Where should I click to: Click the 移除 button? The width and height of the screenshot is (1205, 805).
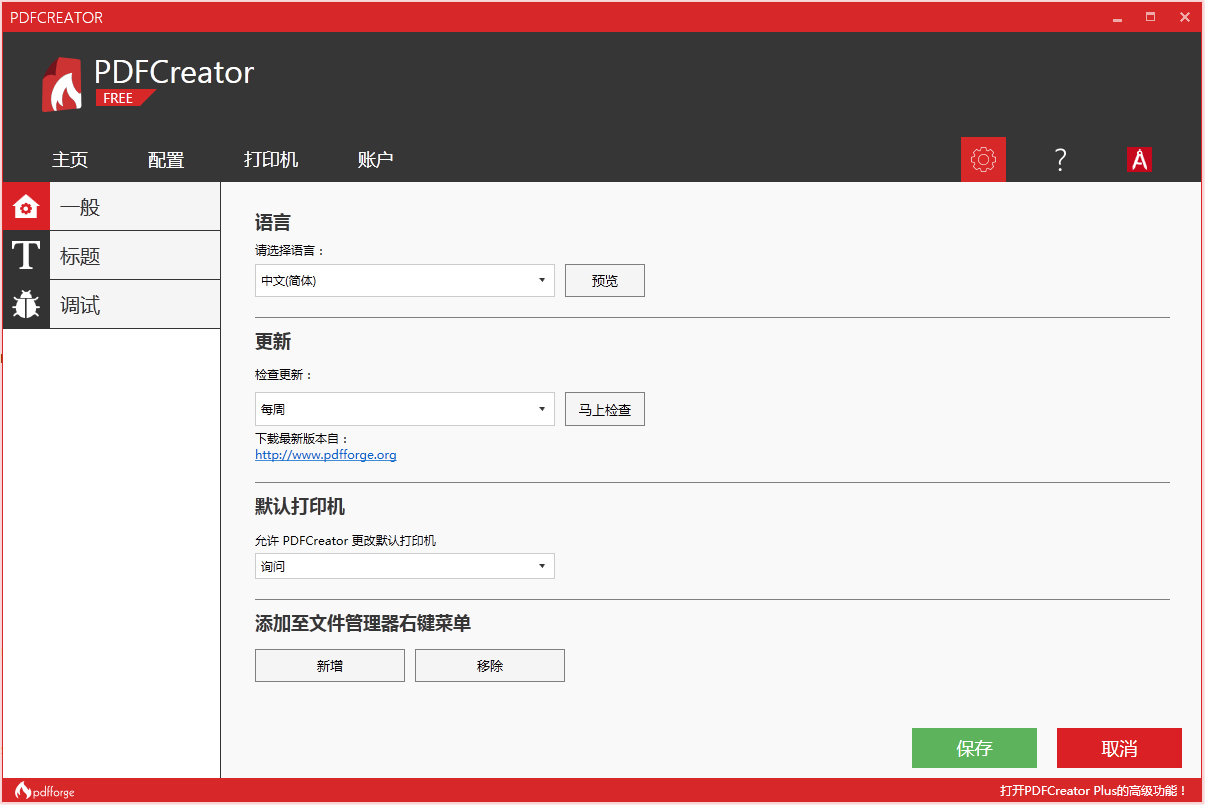click(490, 666)
